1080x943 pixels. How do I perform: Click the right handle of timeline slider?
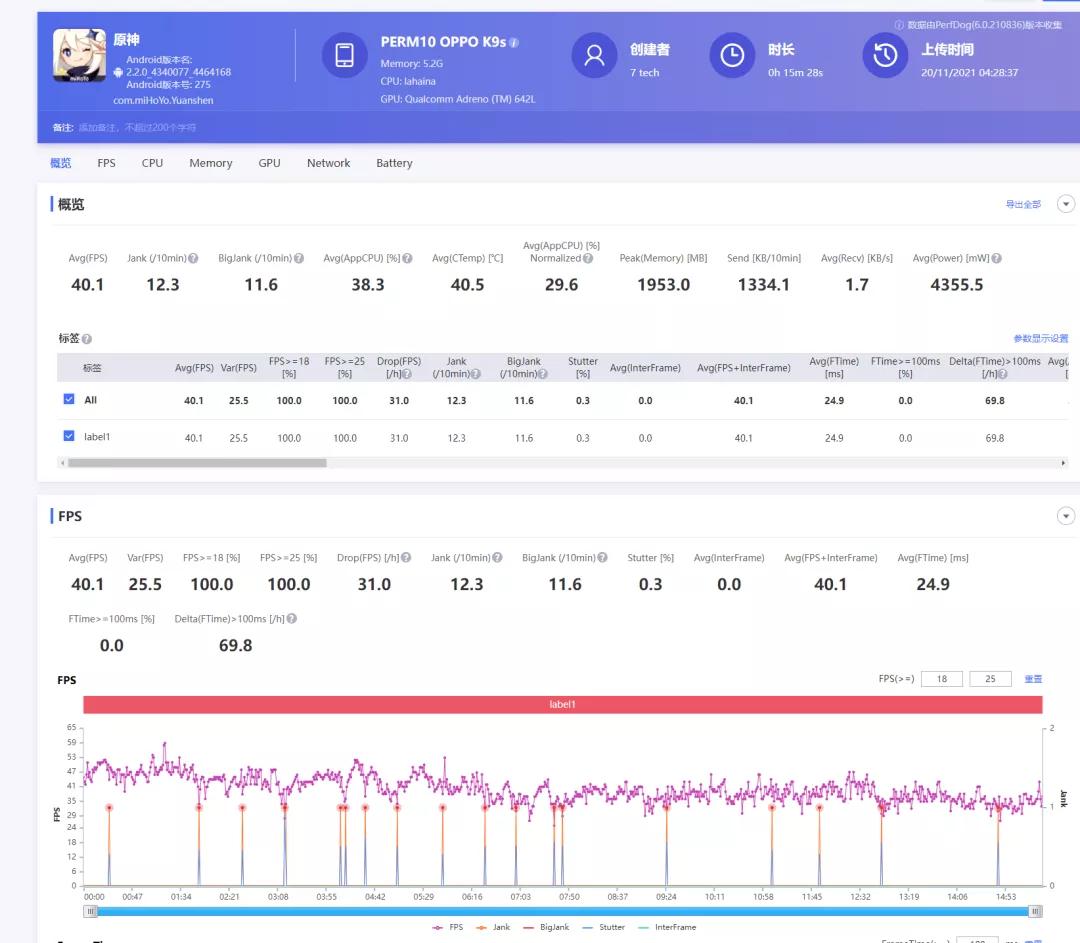point(1036,911)
